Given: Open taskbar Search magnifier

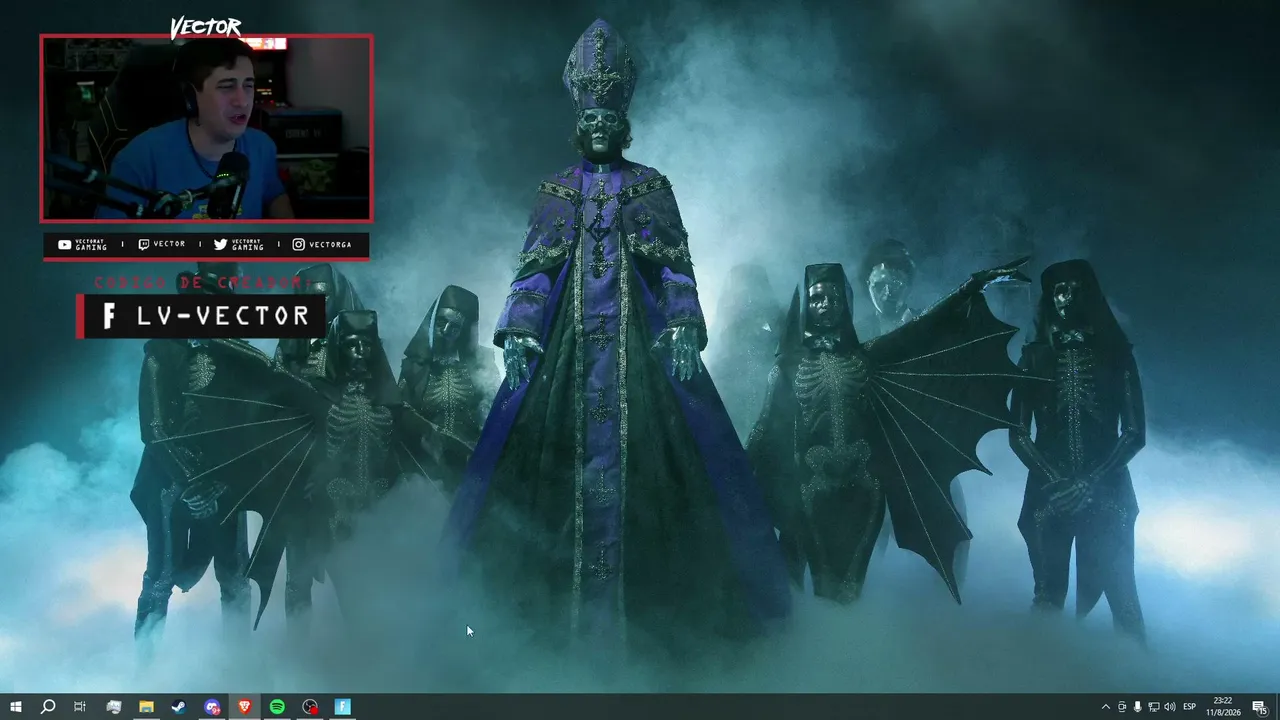Looking at the screenshot, I should pyautogui.click(x=47, y=707).
